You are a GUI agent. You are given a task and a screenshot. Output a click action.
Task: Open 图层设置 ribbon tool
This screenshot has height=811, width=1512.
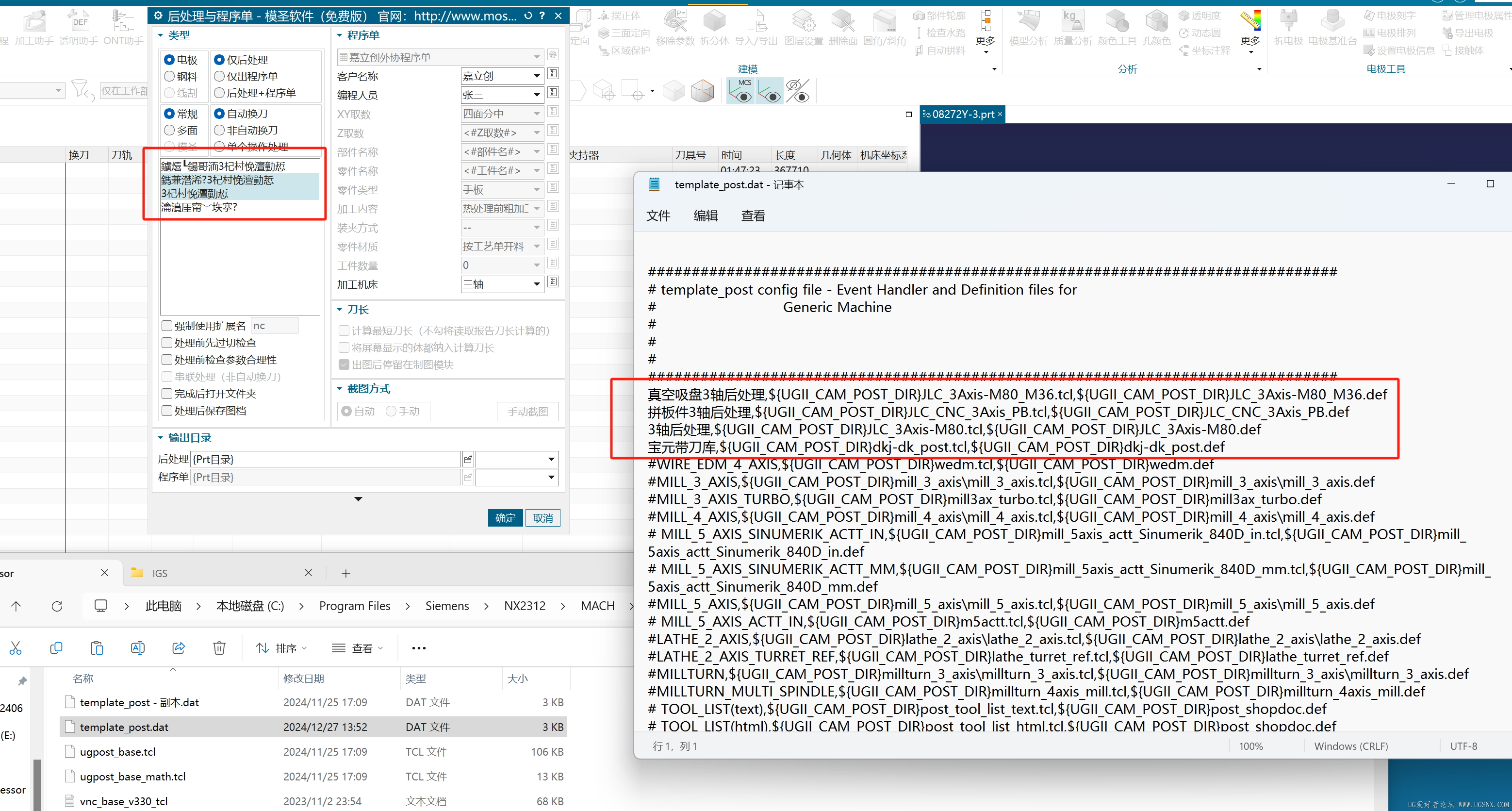coord(804,27)
